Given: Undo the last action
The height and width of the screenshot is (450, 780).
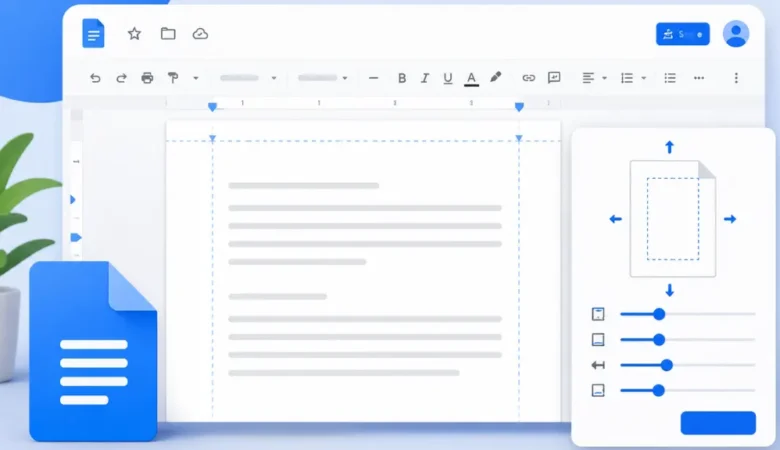Looking at the screenshot, I should [95, 78].
